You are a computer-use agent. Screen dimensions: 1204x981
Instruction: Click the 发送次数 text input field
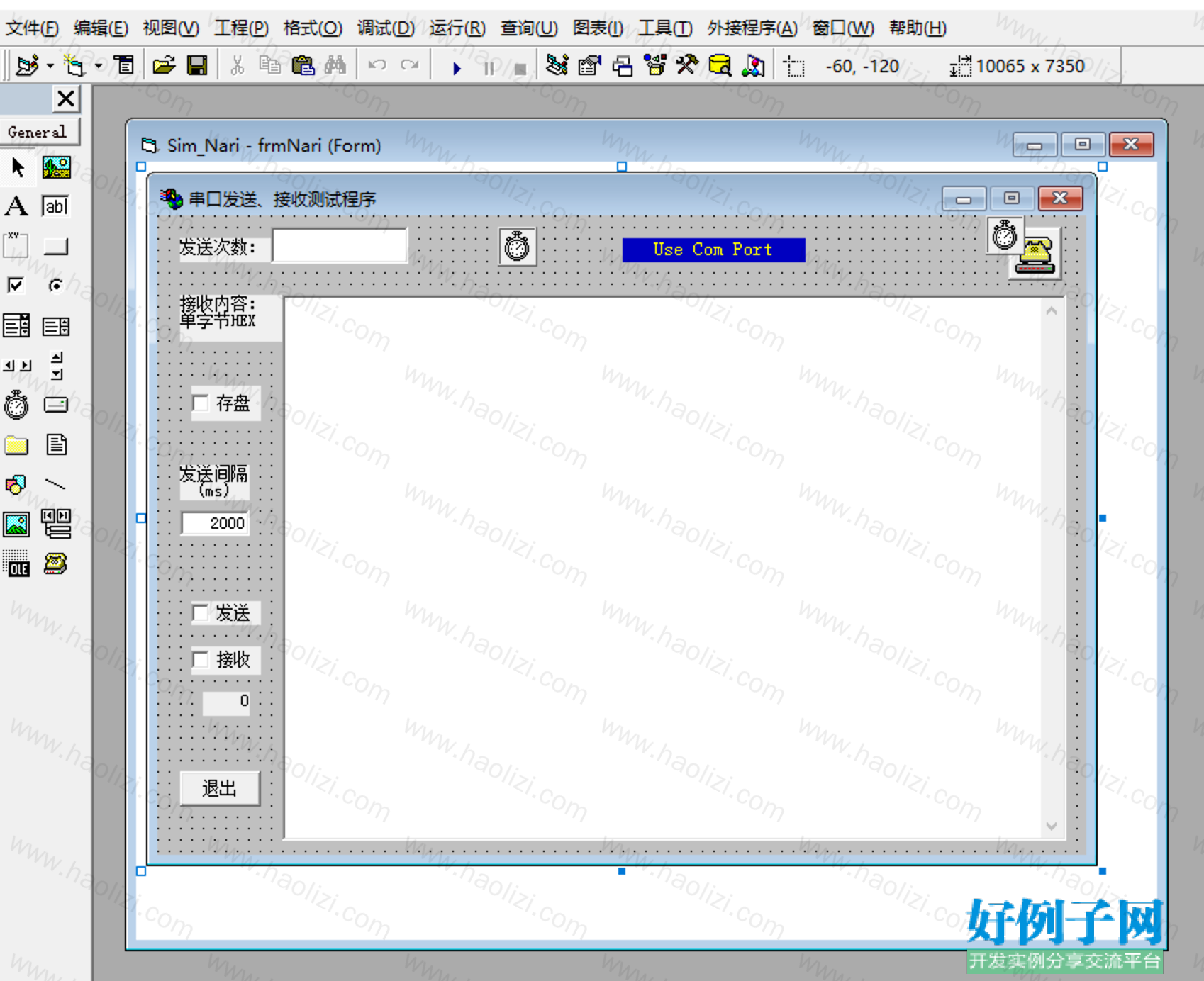(340, 246)
